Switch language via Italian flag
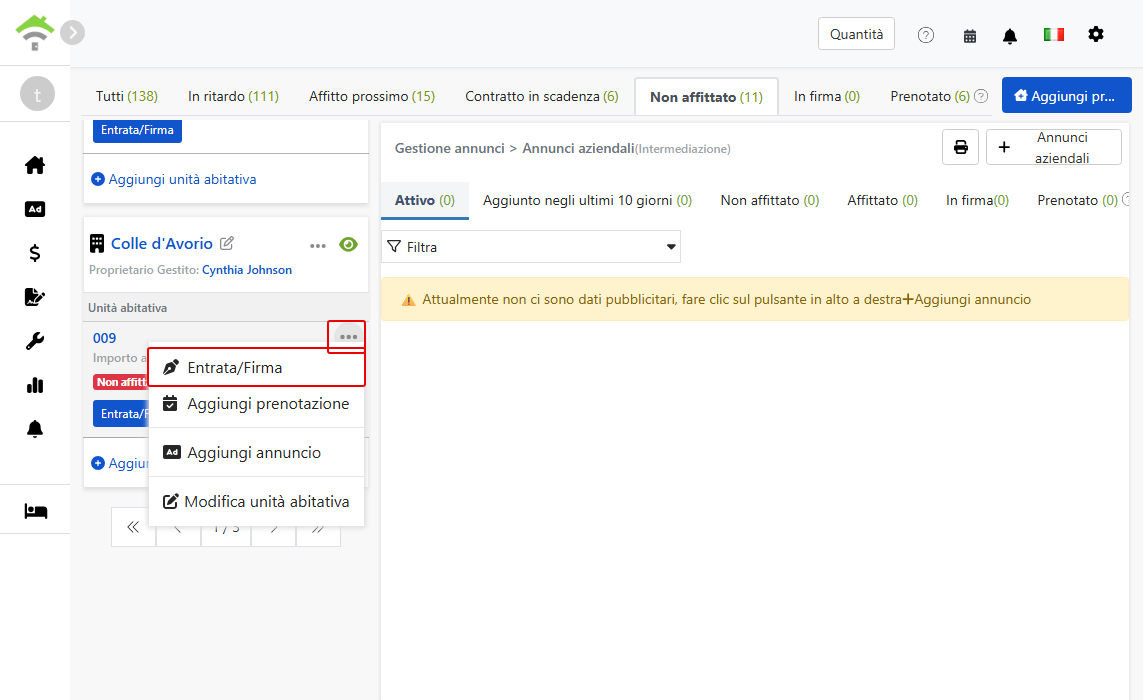This screenshot has width=1143, height=700. pos(1053,34)
